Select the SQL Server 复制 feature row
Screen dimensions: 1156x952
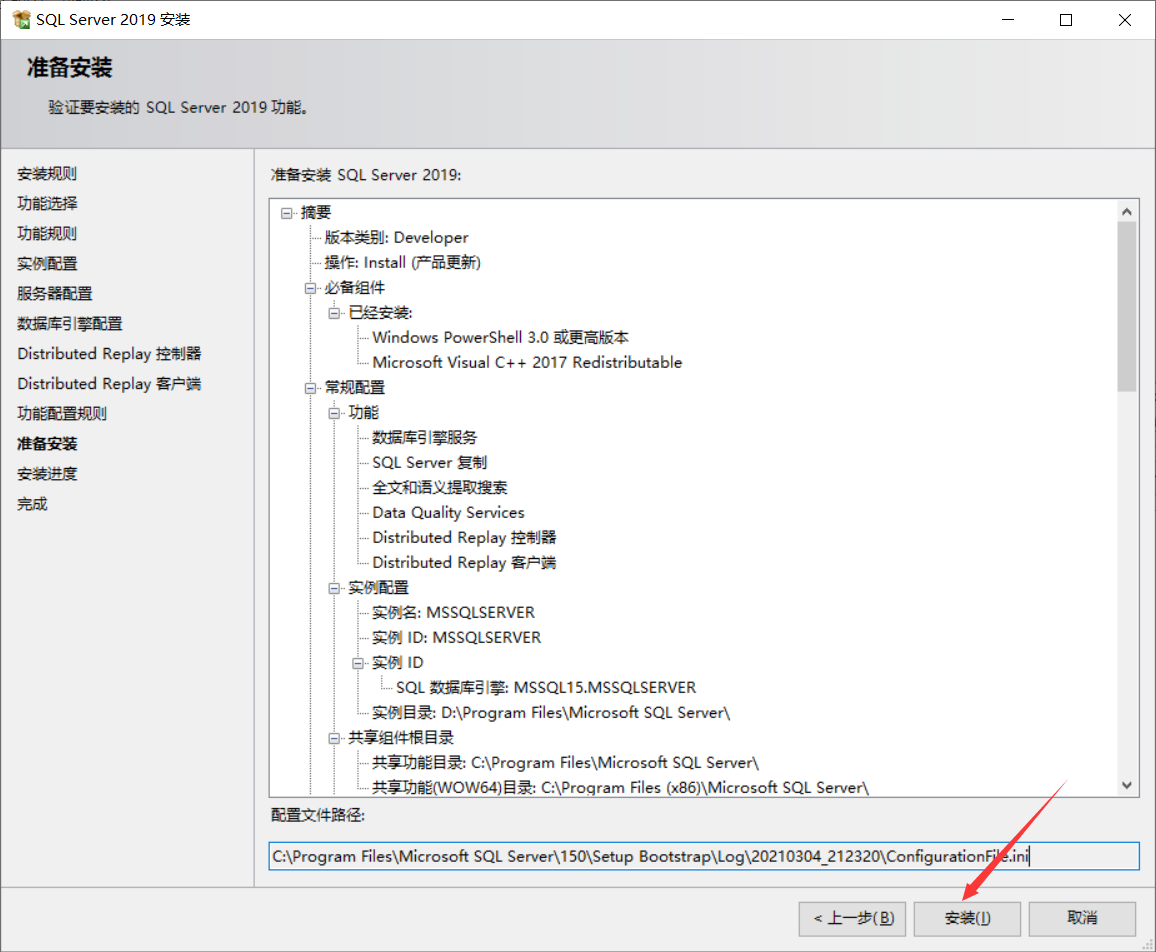(x=430, y=463)
